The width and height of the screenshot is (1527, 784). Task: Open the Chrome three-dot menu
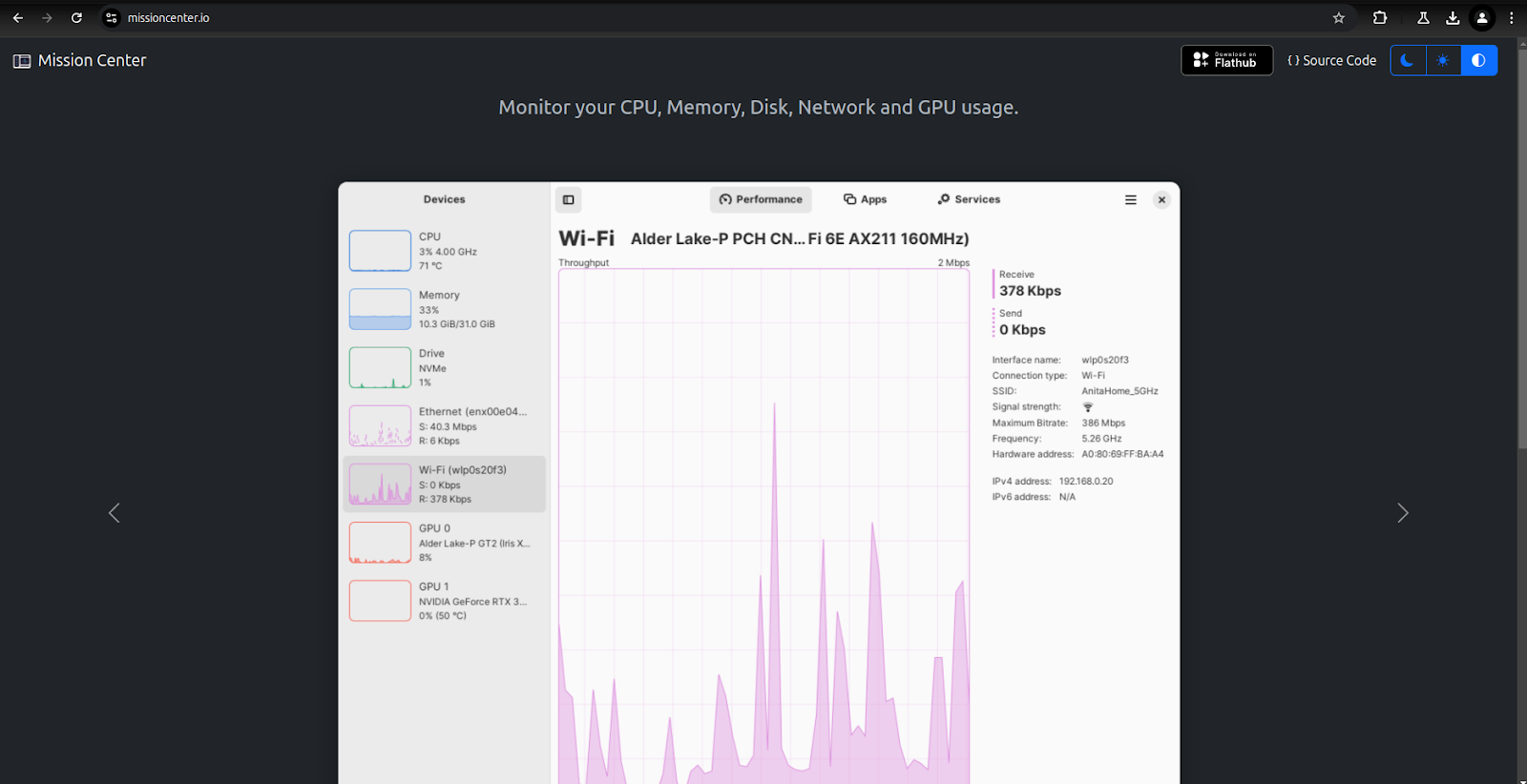tap(1511, 18)
